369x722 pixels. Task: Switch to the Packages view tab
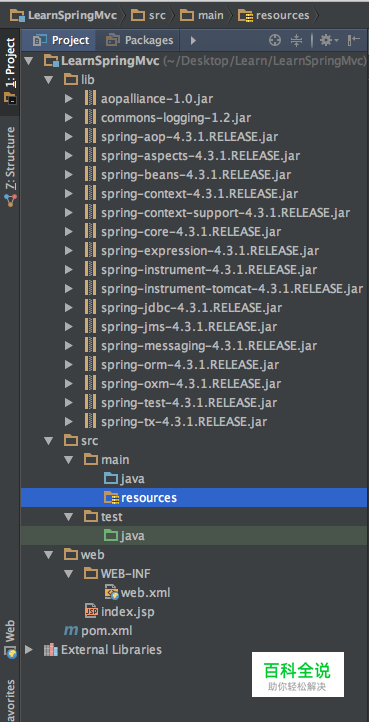click(140, 41)
